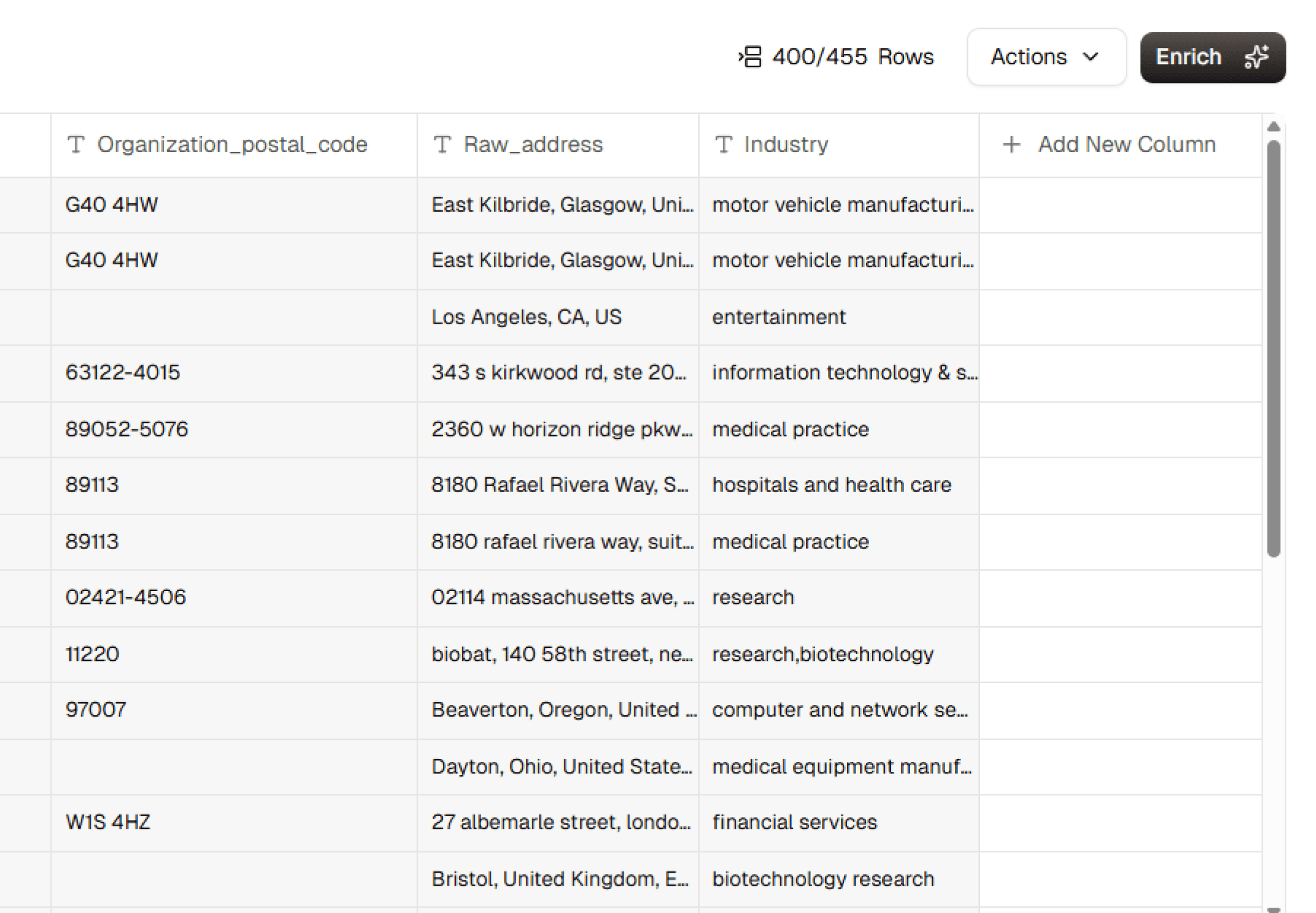Viewport: 1316px width, 913px height.
Task: Select the Organization_postal_code column header
Action: pos(232,144)
